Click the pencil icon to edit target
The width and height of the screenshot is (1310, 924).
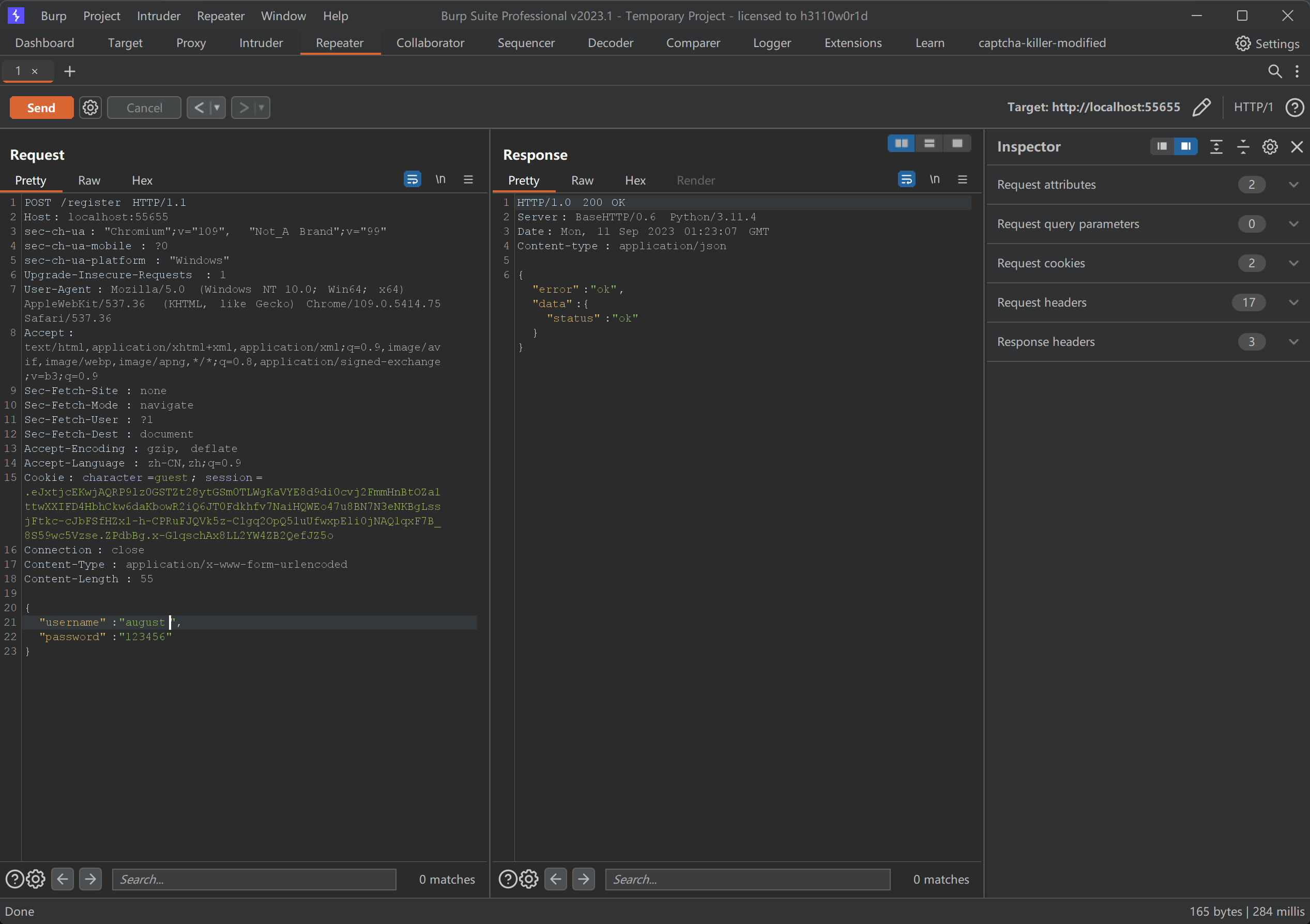coord(1201,108)
